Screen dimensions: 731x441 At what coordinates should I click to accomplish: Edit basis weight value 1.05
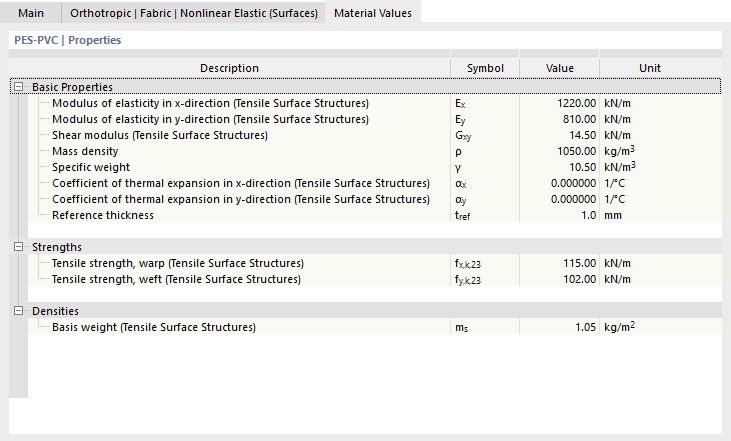pyautogui.click(x=559, y=327)
